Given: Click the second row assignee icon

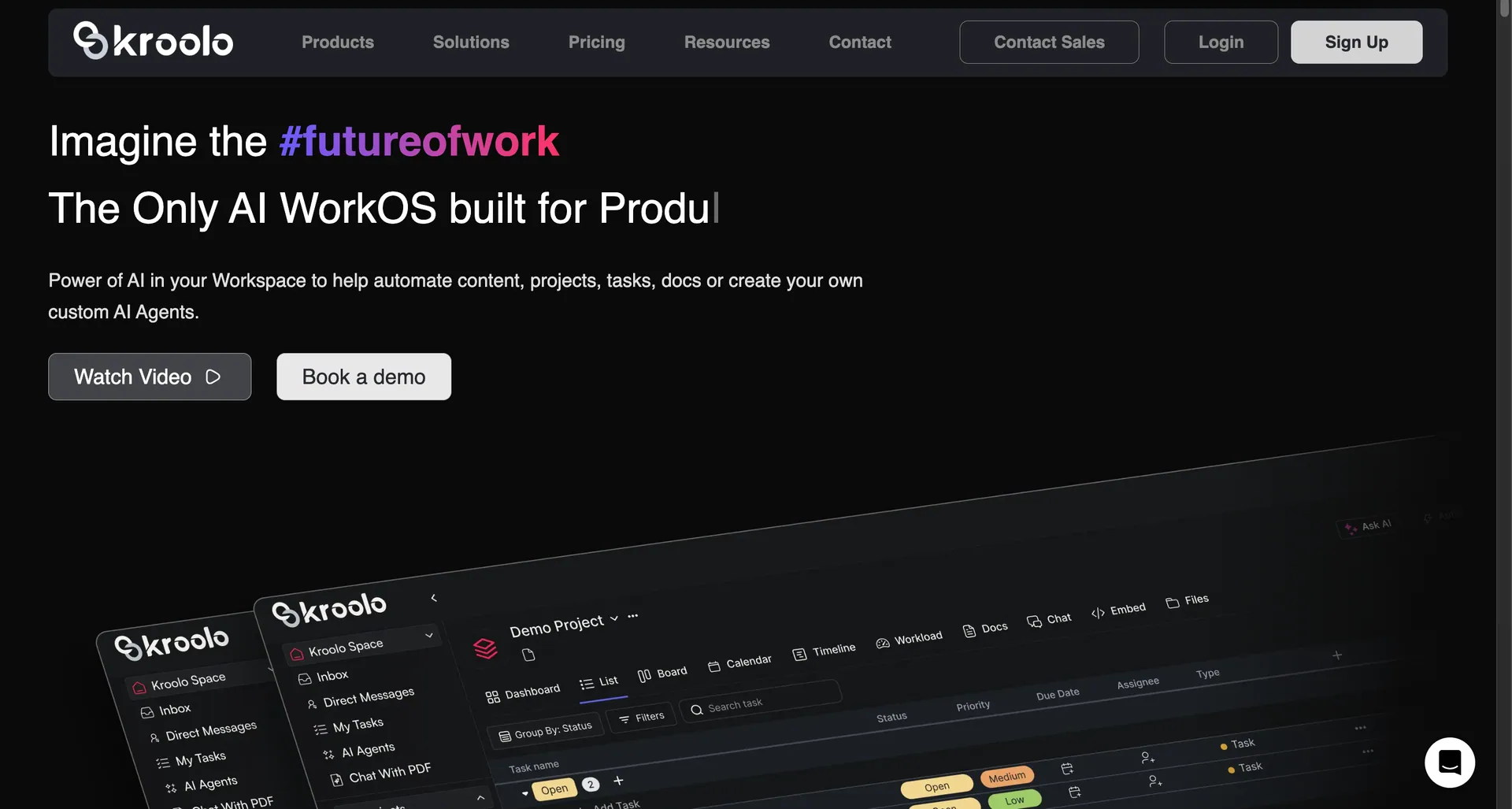Looking at the screenshot, I should 1154,781.
